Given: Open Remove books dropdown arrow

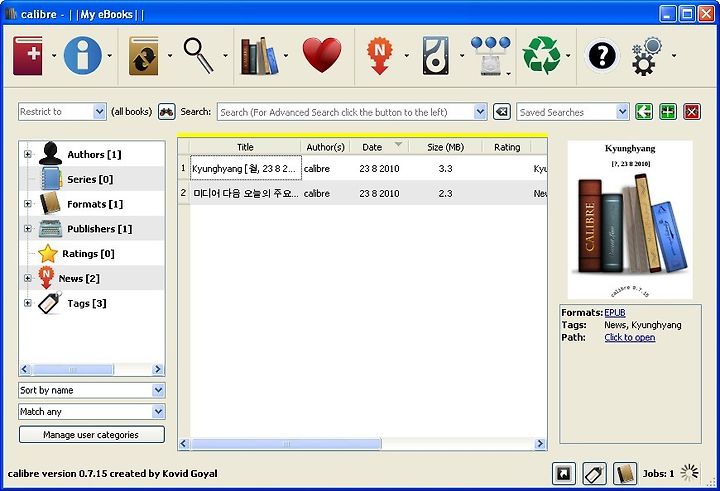Looking at the screenshot, I should pyautogui.click(x=568, y=56).
